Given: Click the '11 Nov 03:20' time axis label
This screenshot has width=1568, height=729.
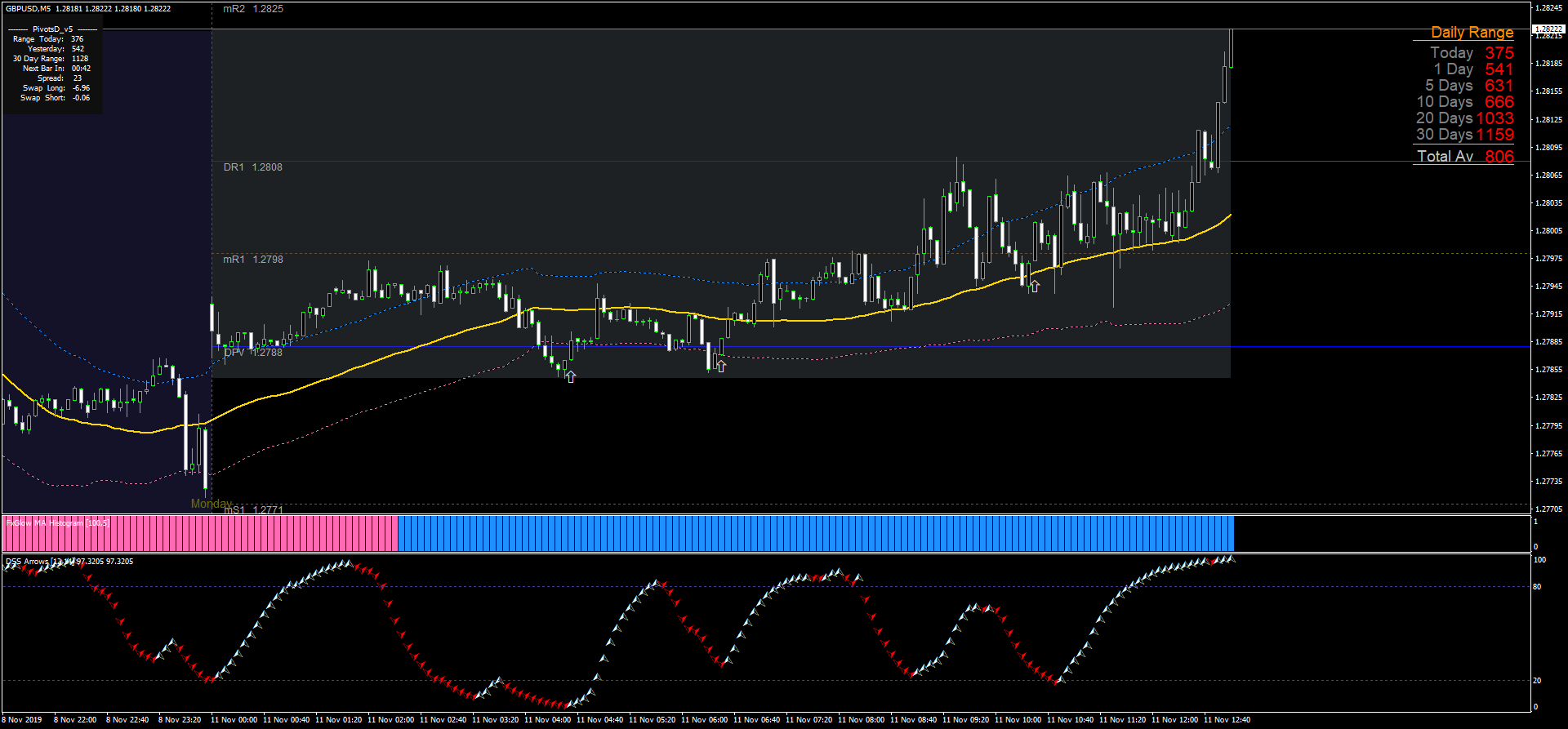Looking at the screenshot, I should tap(495, 720).
